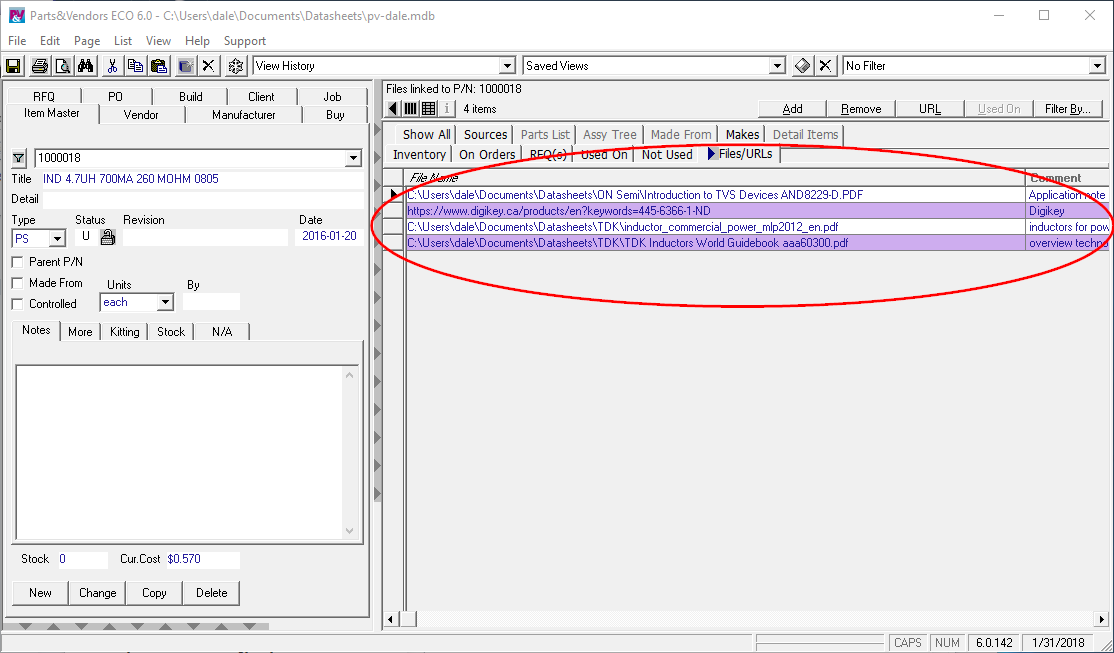Open Print Preview with magnifier page icon
Viewport: 1114px width, 653px height.
(x=63, y=66)
